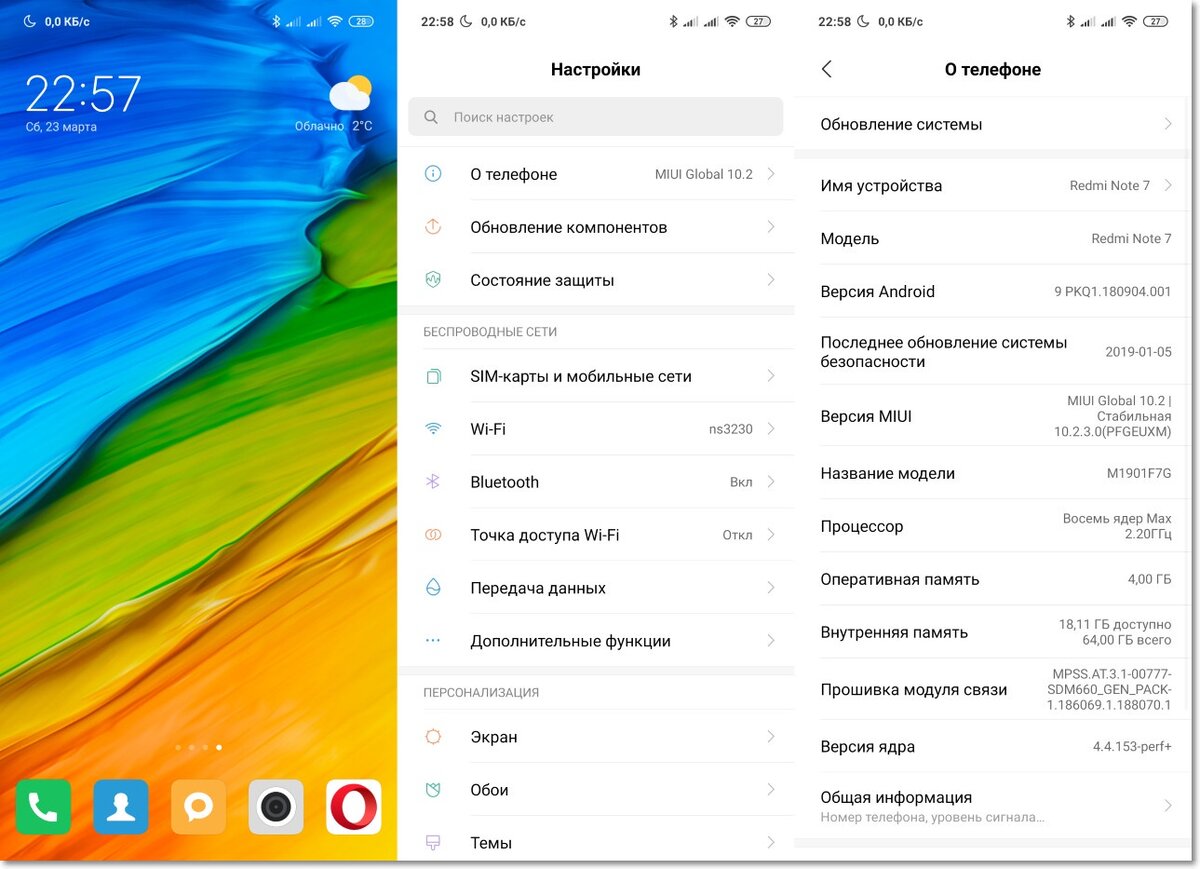Viewport: 1200px width, 869px height.
Task: Click the Облачно 2°C weather text
Action: [x=333, y=126]
